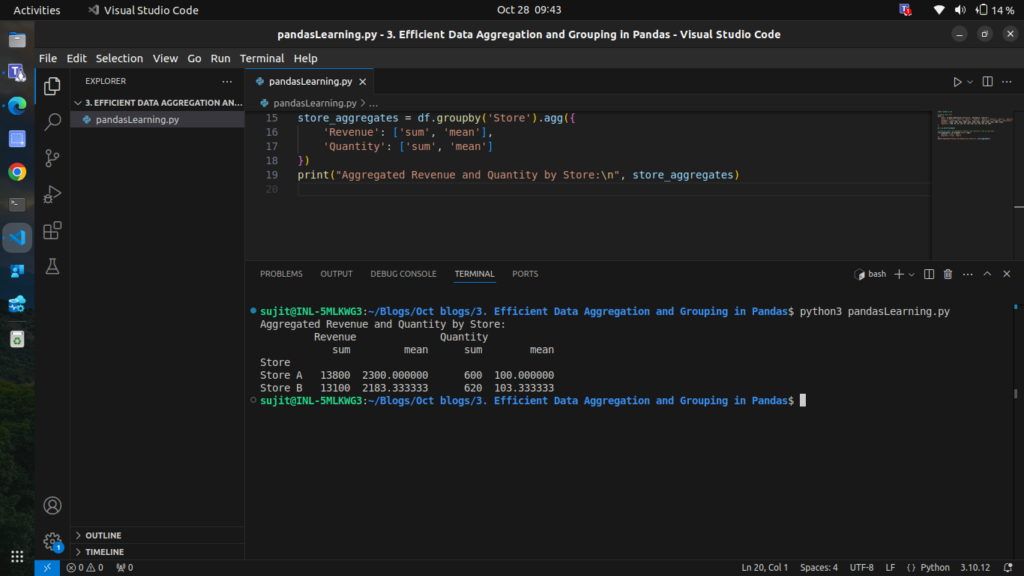Open the Testing flask icon view
Viewport: 1024px width, 576px height.
coord(53,266)
